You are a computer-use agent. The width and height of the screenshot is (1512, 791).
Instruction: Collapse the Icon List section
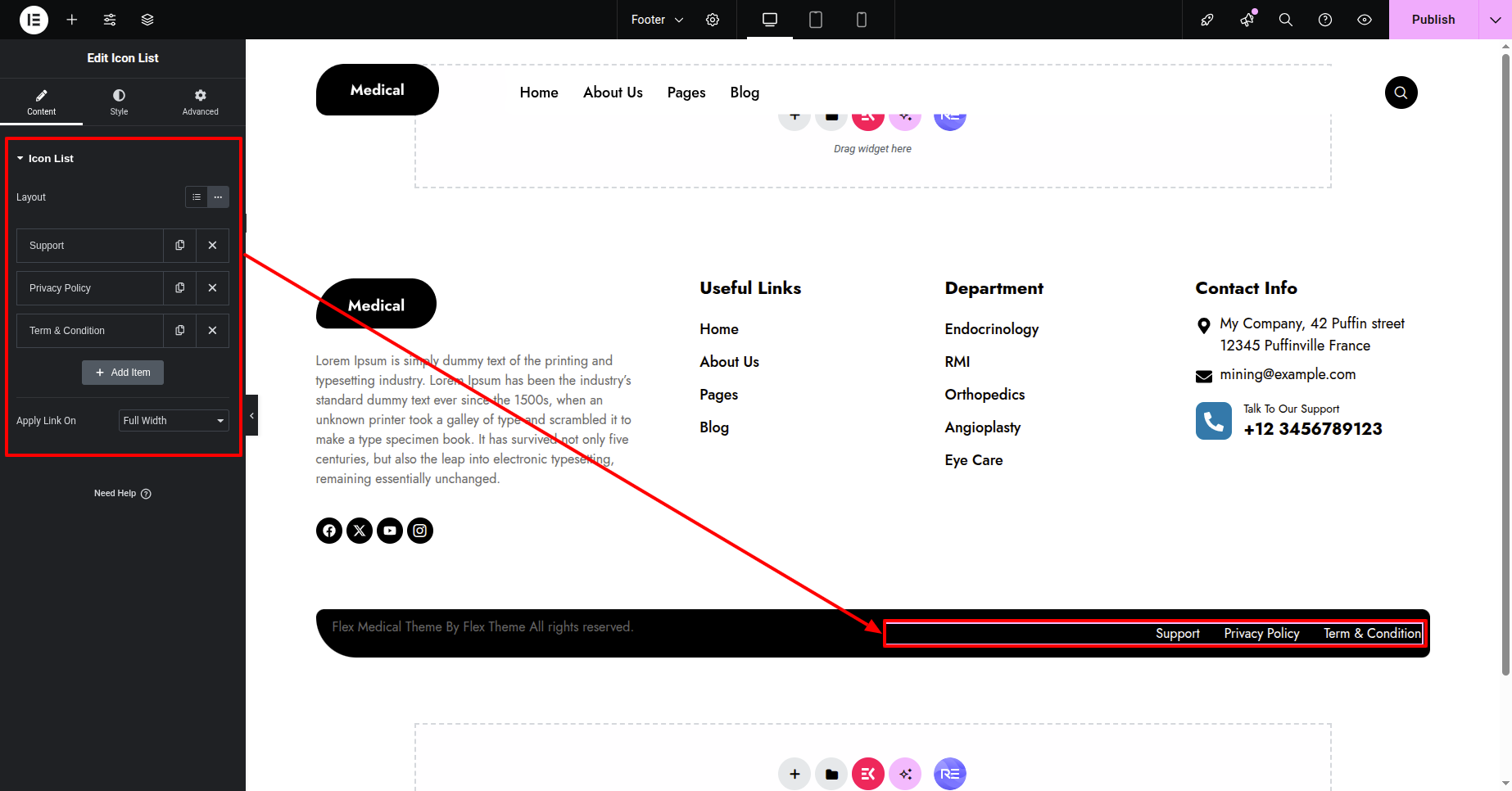point(45,158)
